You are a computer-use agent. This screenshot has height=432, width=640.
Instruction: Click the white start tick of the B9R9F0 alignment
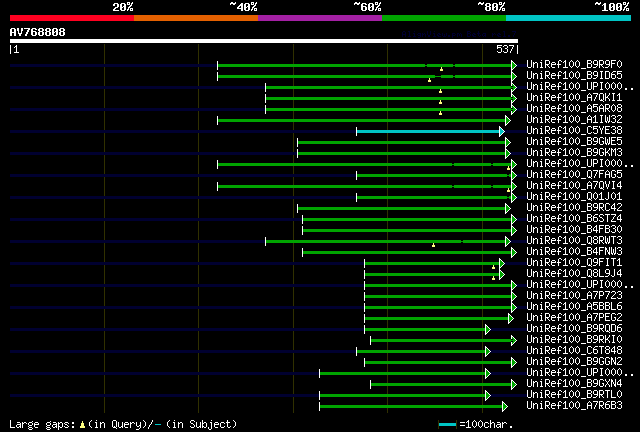click(218, 65)
